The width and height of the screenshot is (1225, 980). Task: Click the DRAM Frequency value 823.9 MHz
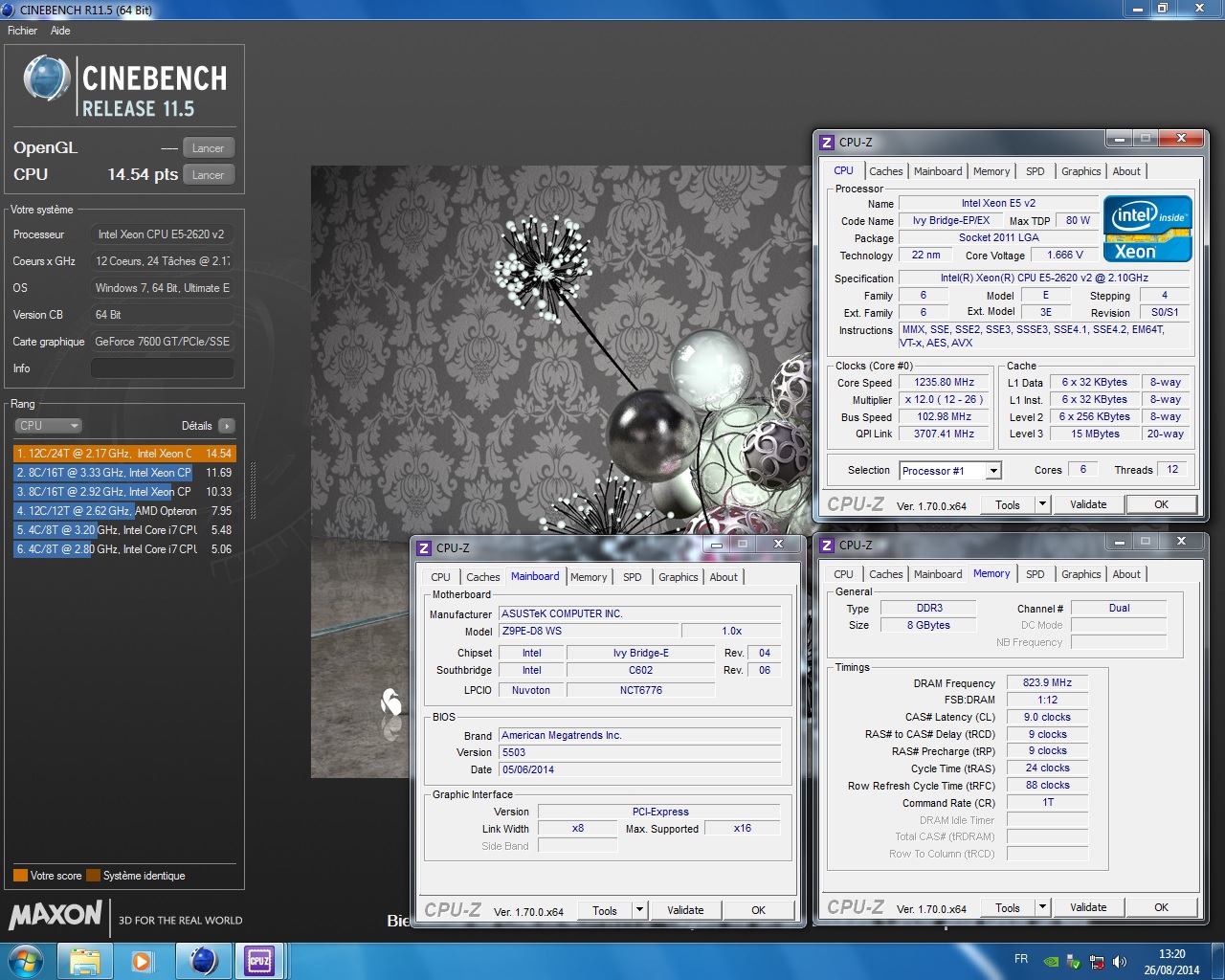1047,683
